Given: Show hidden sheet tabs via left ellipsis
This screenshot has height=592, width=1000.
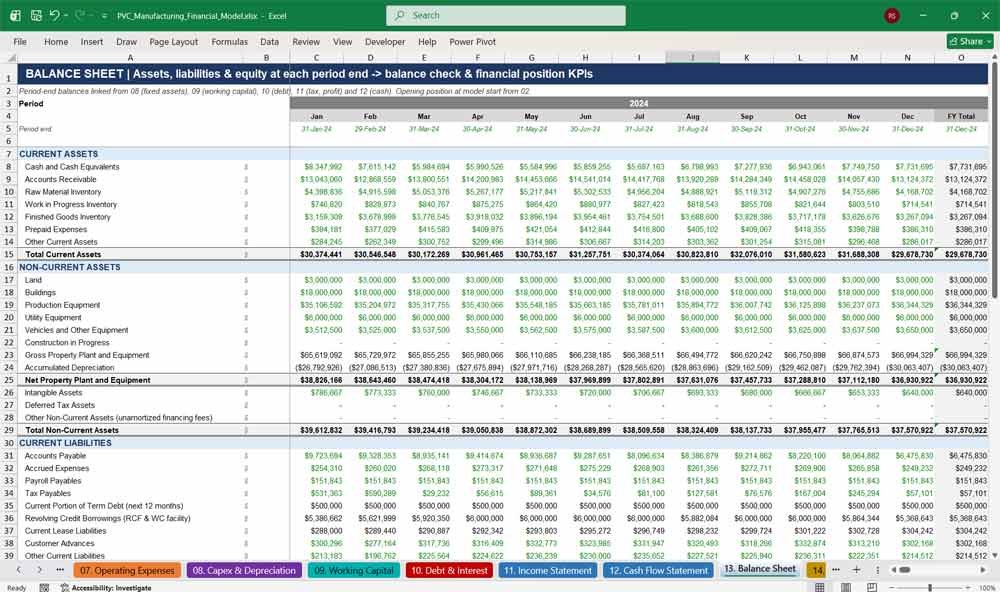Looking at the screenshot, I should 60,570.
